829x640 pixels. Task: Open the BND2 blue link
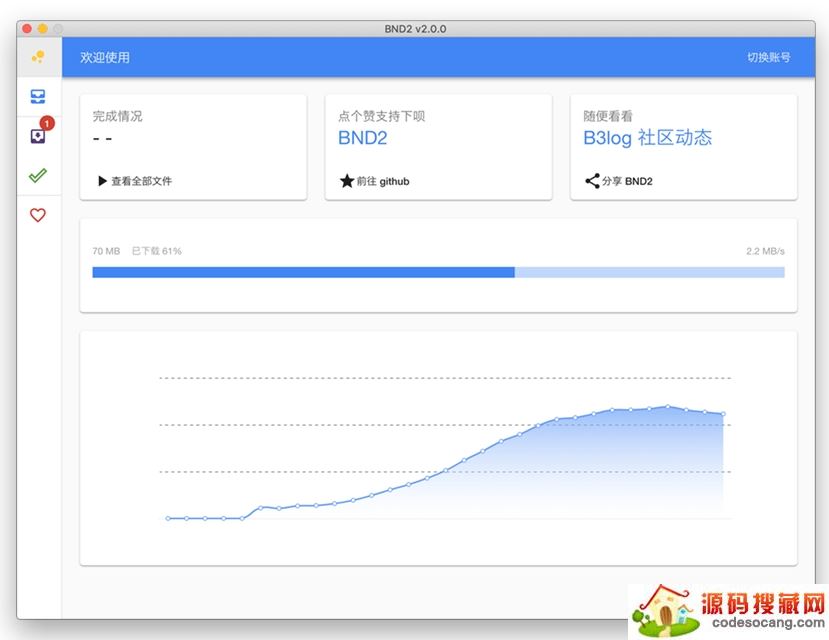click(363, 138)
